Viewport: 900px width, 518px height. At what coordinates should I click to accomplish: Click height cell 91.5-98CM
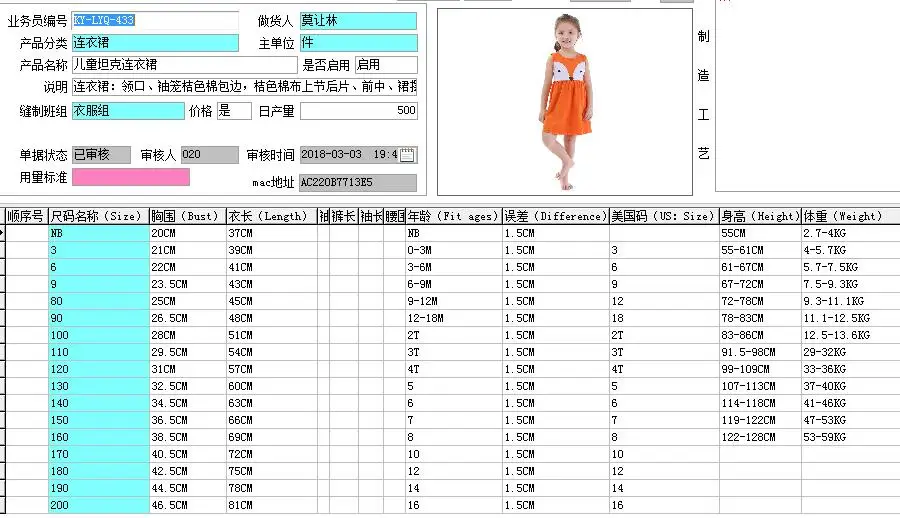point(761,352)
